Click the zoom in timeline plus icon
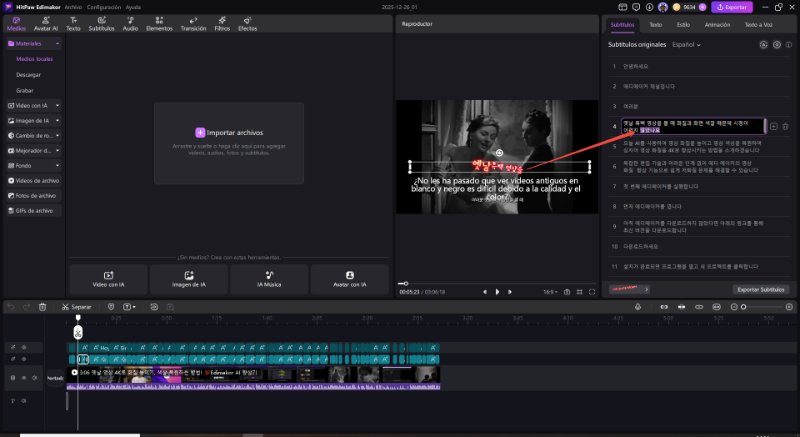This screenshot has width=800, height=437. tap(789, 307)
